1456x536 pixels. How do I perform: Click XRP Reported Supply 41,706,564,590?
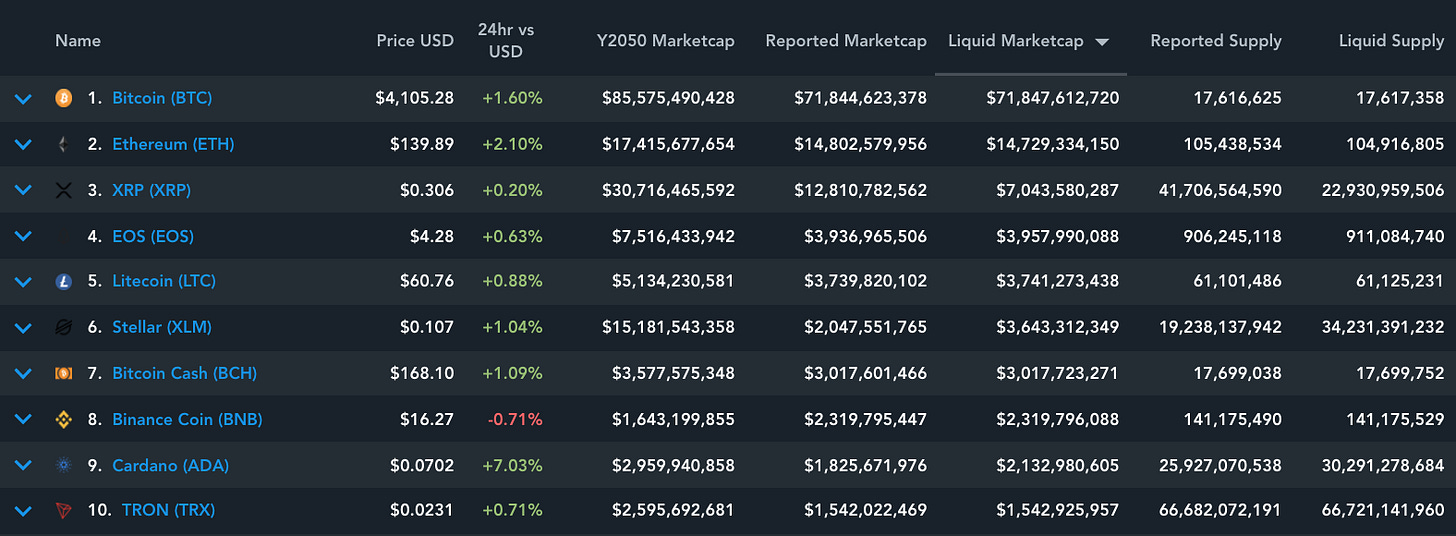click(x=1221, y=190)
